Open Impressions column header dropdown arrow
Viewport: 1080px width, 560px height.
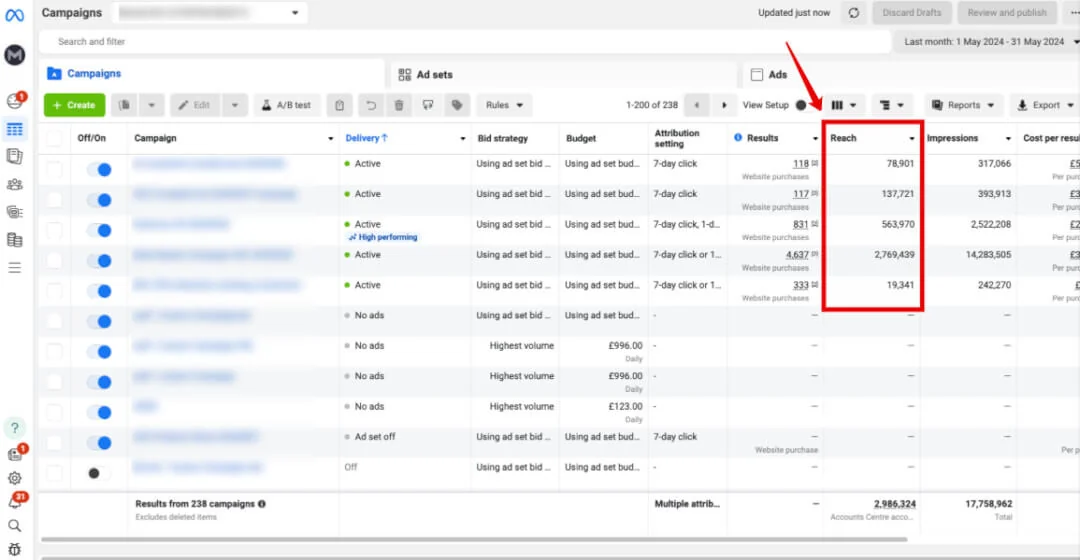[1008, 138]
